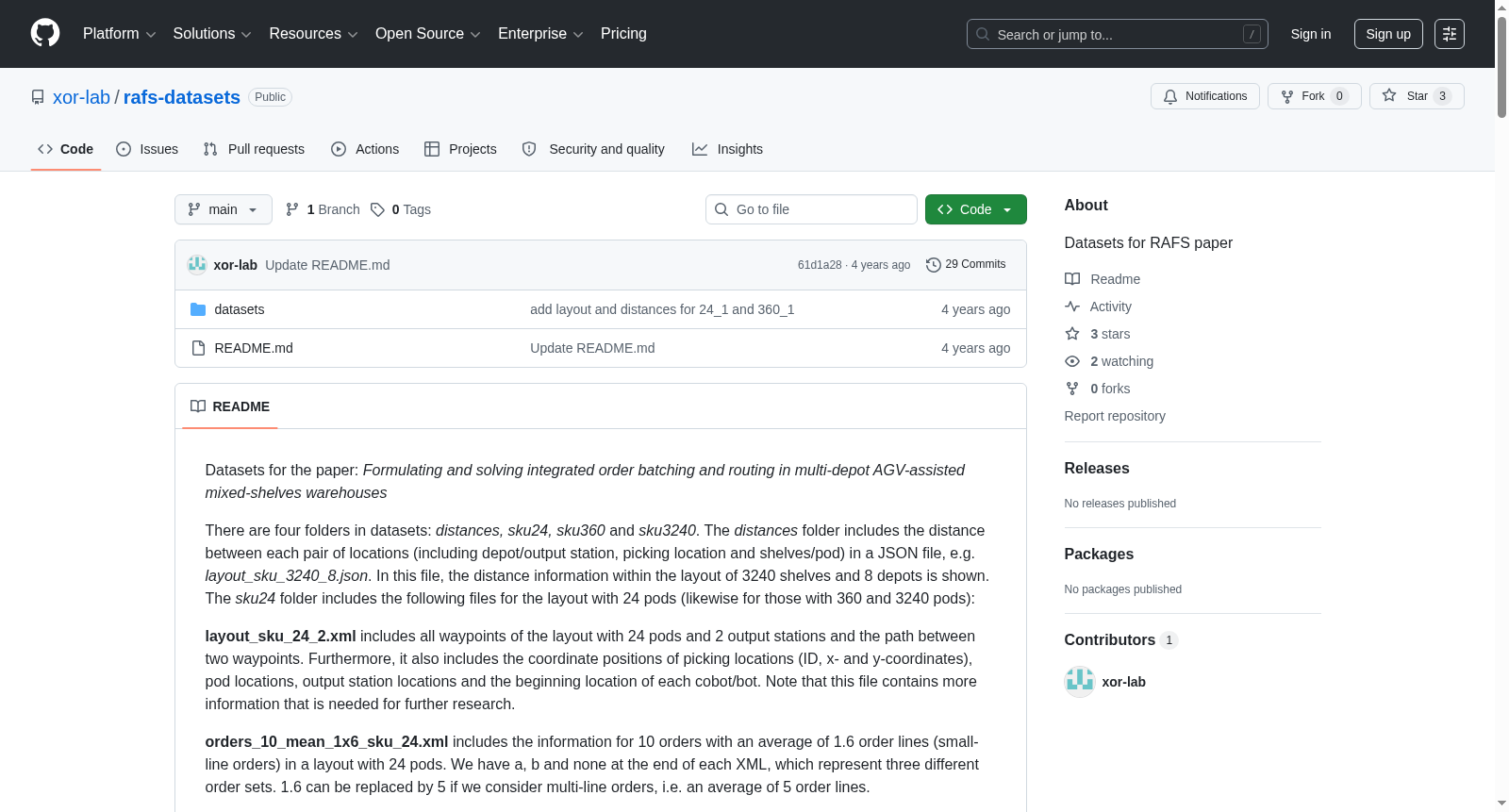
Task: Star the rafs-datasets repository
Action: point(1416,96)
